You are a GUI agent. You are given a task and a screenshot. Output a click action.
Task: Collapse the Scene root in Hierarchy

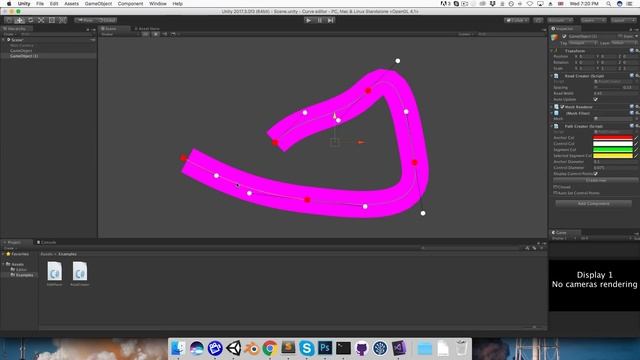4,40
